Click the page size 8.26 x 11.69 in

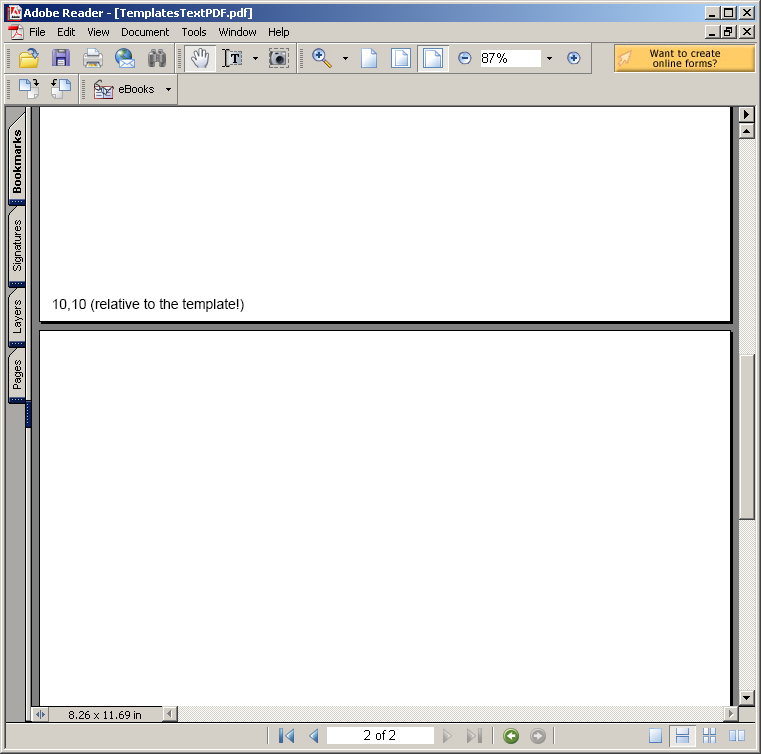click(x=105, y=715)
